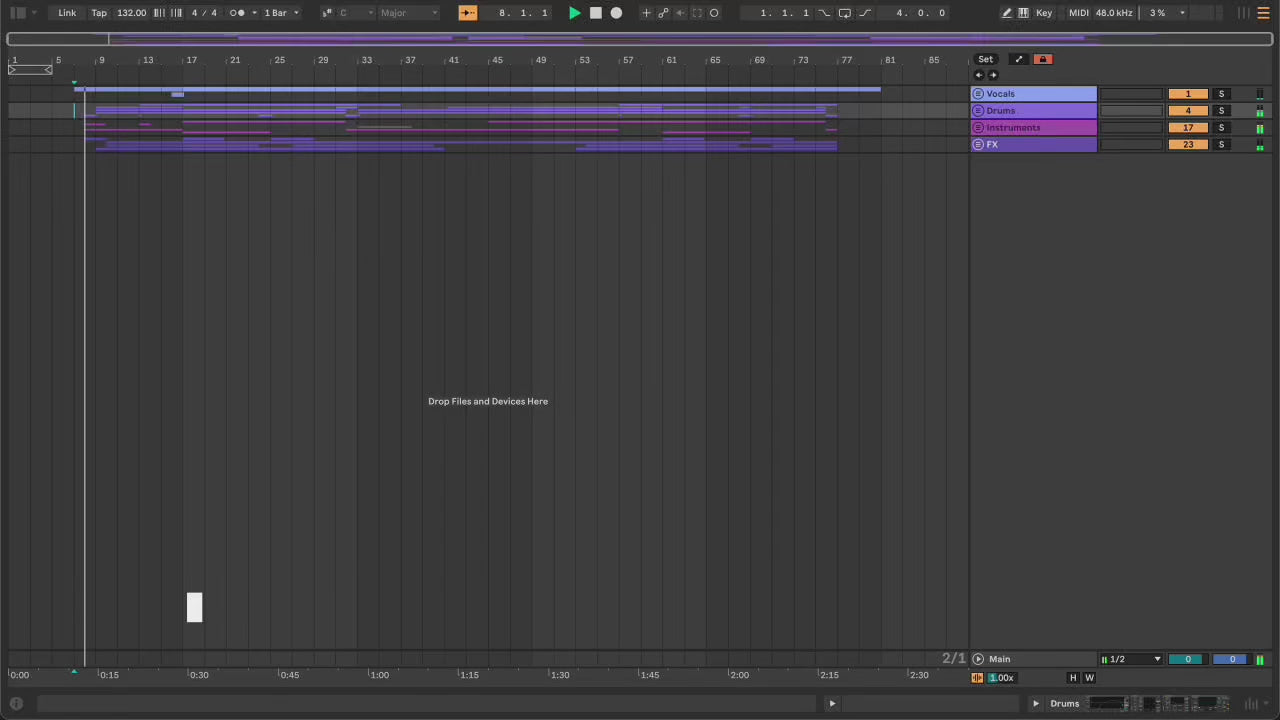The width and height of the screenshot is (1280, 720).
Task: Deactivate the Drums track activator
Action: [x=1187, y=111]
